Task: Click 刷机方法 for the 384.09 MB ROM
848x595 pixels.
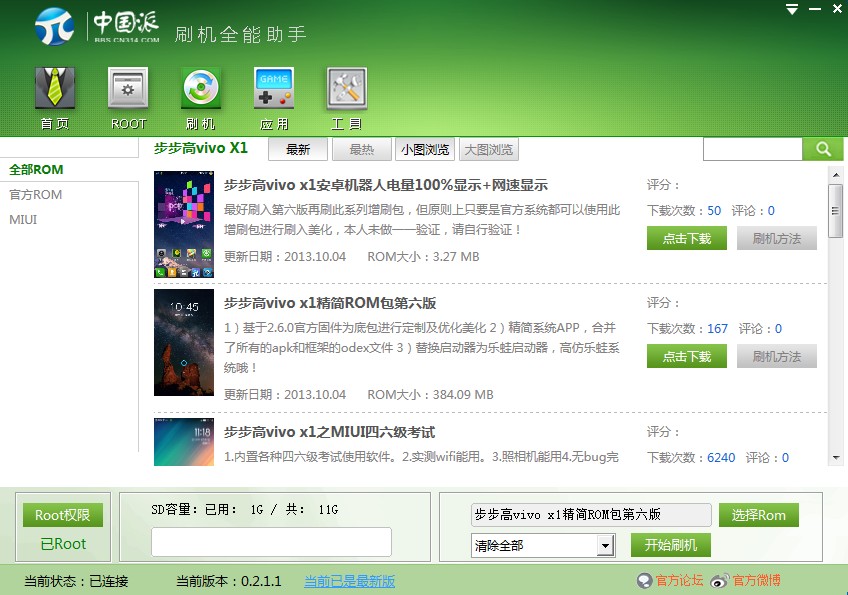Action: [x=777, y=356]
